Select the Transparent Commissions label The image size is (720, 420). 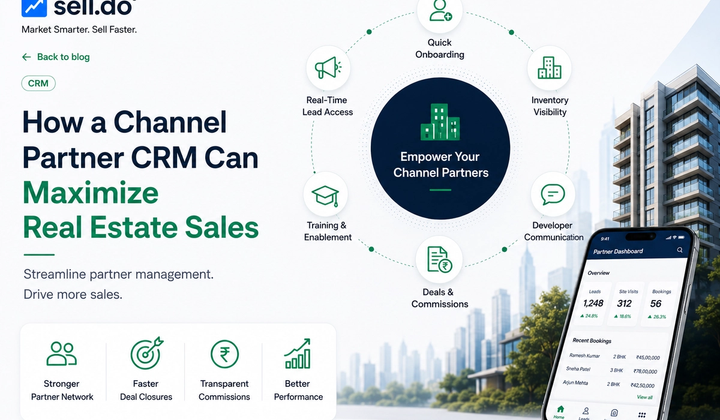pyautogui.click(x=224, y=390)
